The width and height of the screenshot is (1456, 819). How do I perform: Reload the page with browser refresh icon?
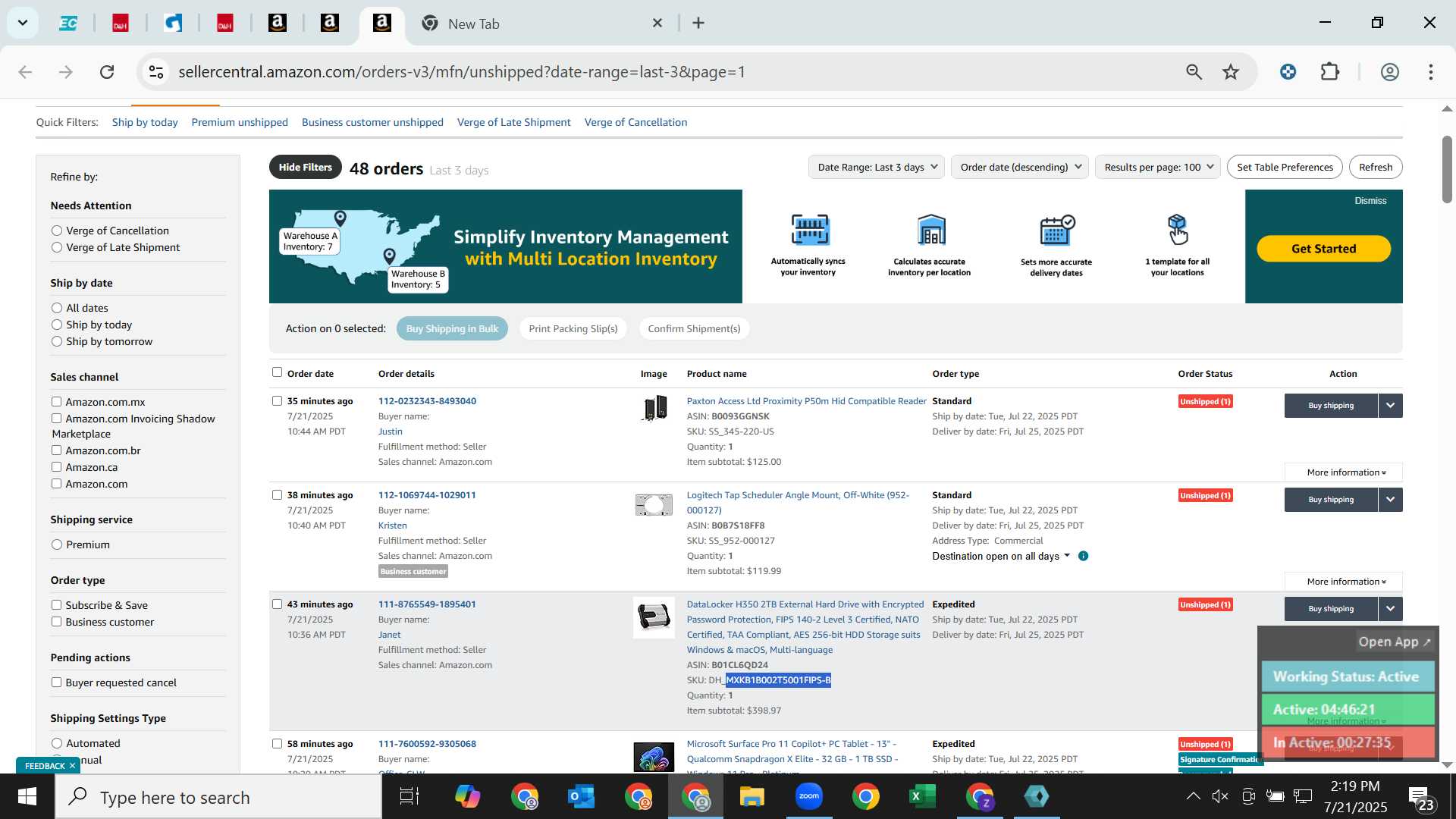click(x=107, y=72)
